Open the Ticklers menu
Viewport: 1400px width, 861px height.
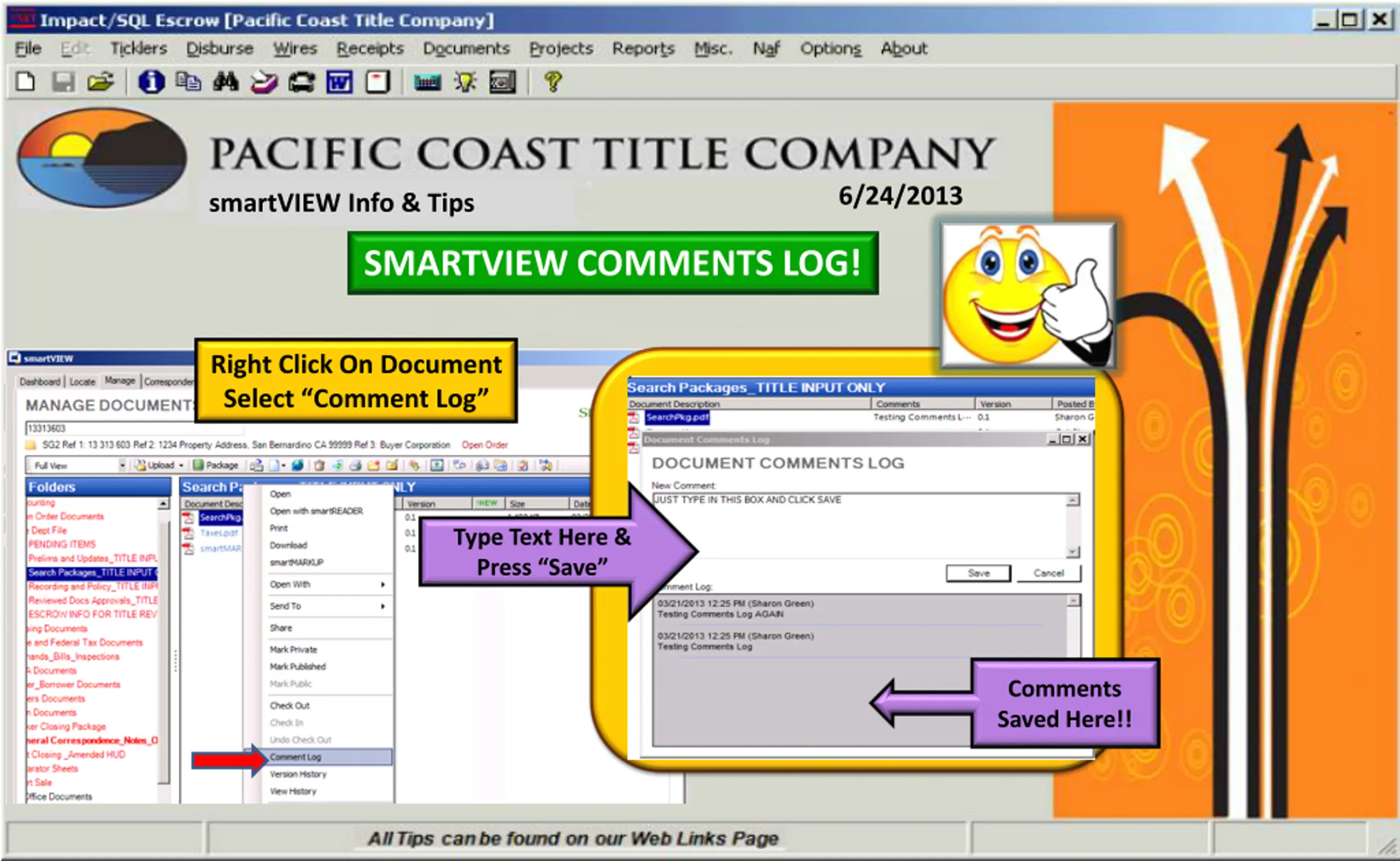[138, 49]
